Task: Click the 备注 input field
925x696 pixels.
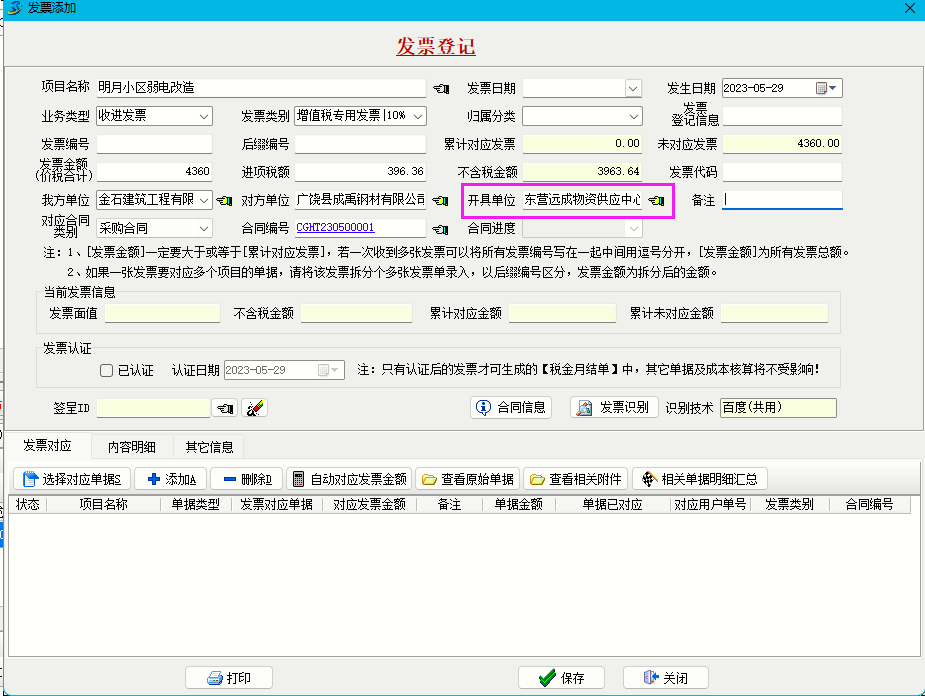Action: coord(782,200)
